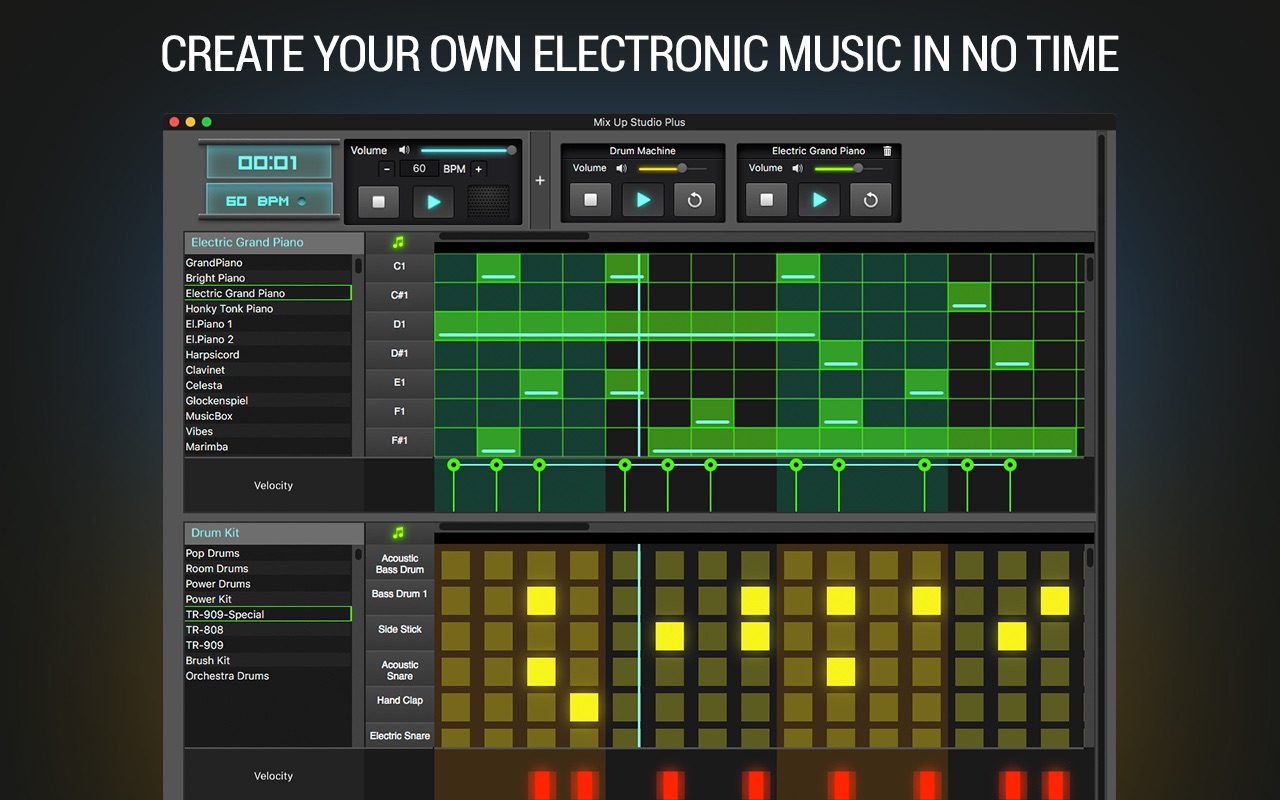Choose the Room Drums kit
This screenshot has height=800, width=1280.
pyautogui.click(x=267, y=568)
